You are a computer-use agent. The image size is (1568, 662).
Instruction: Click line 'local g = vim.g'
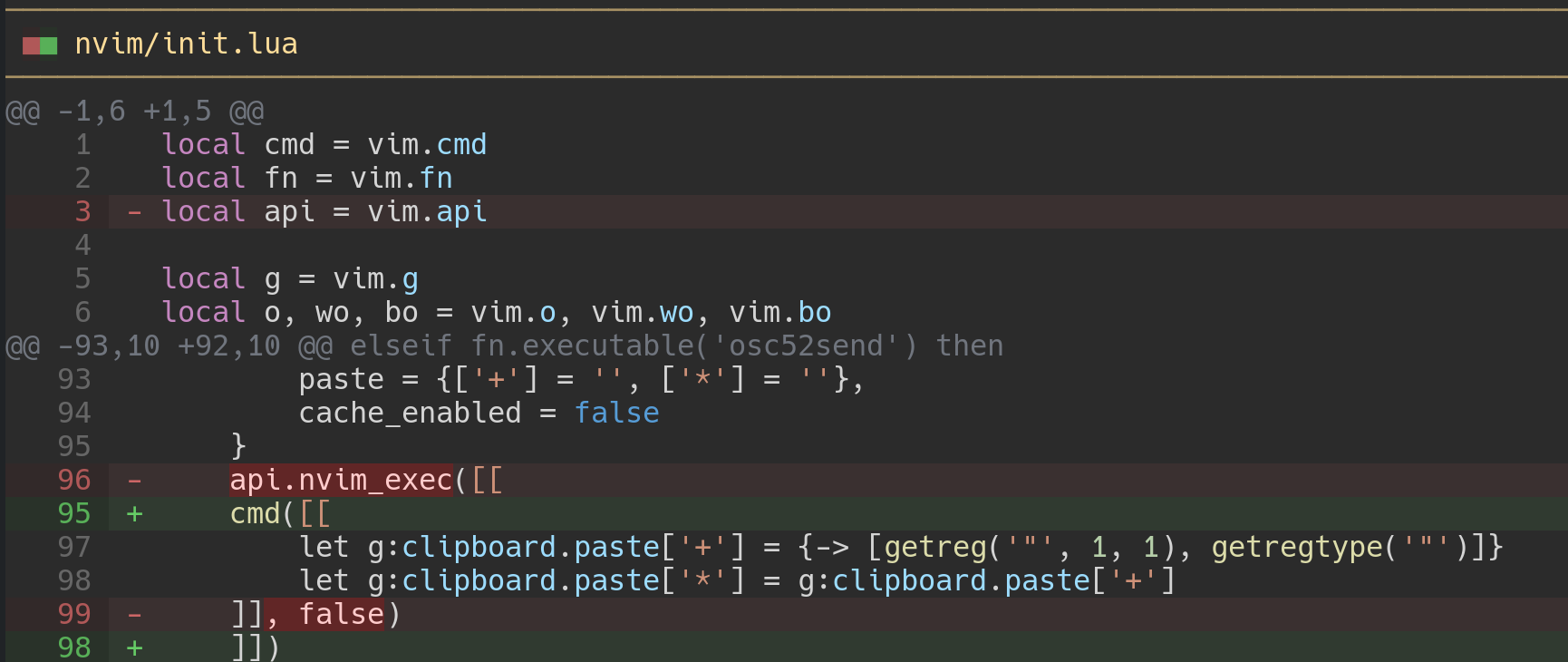coord(290,279)
